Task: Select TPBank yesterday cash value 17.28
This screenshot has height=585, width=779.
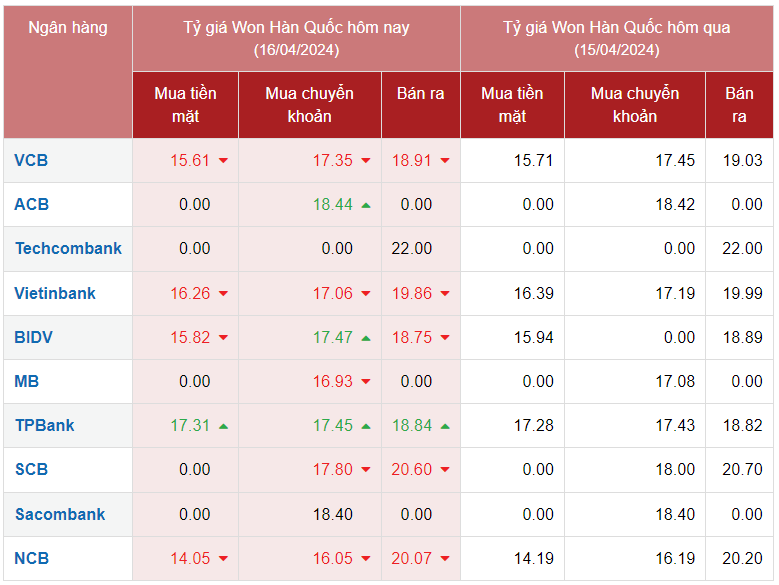Action: pos(534,426)
